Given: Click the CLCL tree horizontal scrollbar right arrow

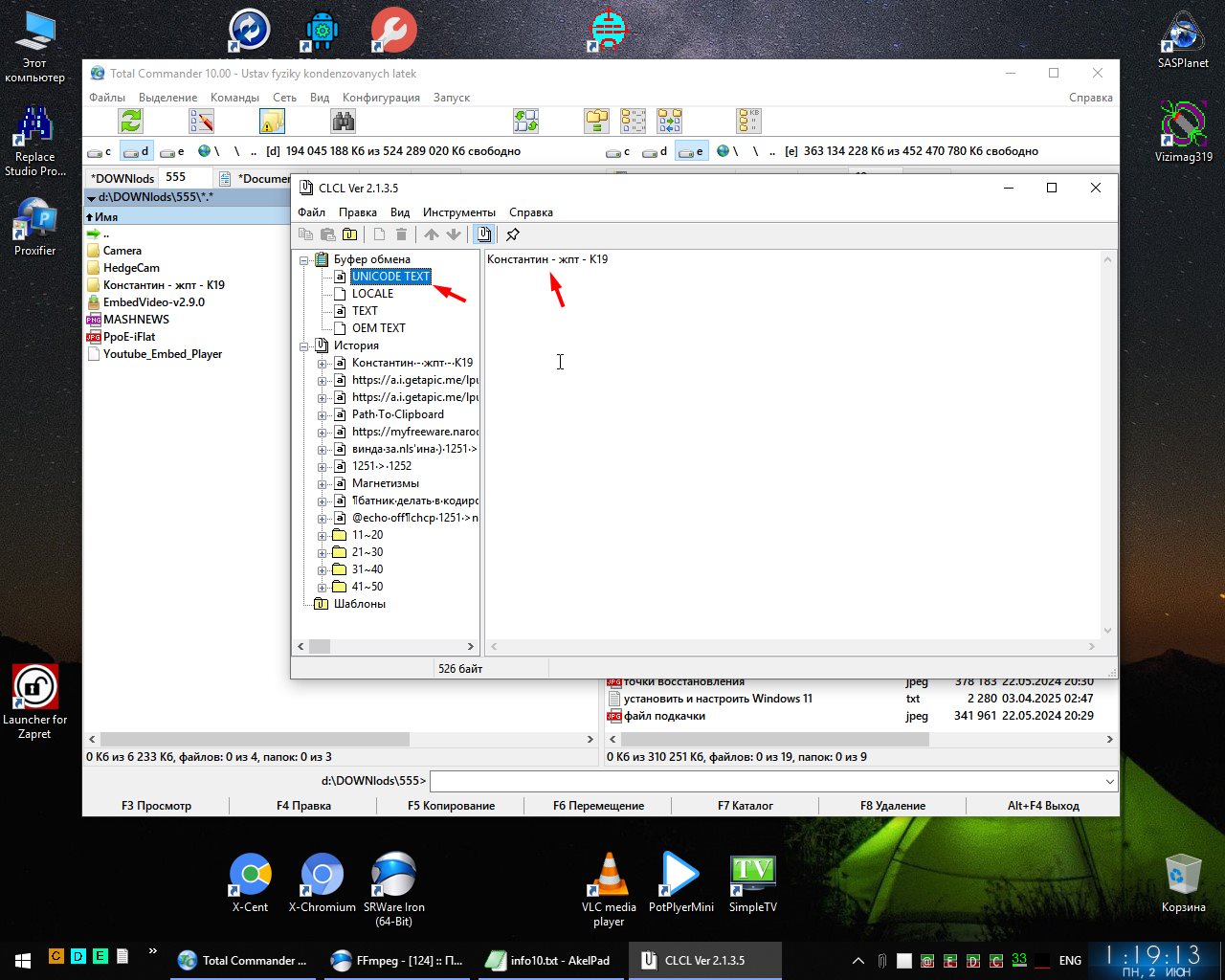Looking at the screenshot, I should [470, 647].
